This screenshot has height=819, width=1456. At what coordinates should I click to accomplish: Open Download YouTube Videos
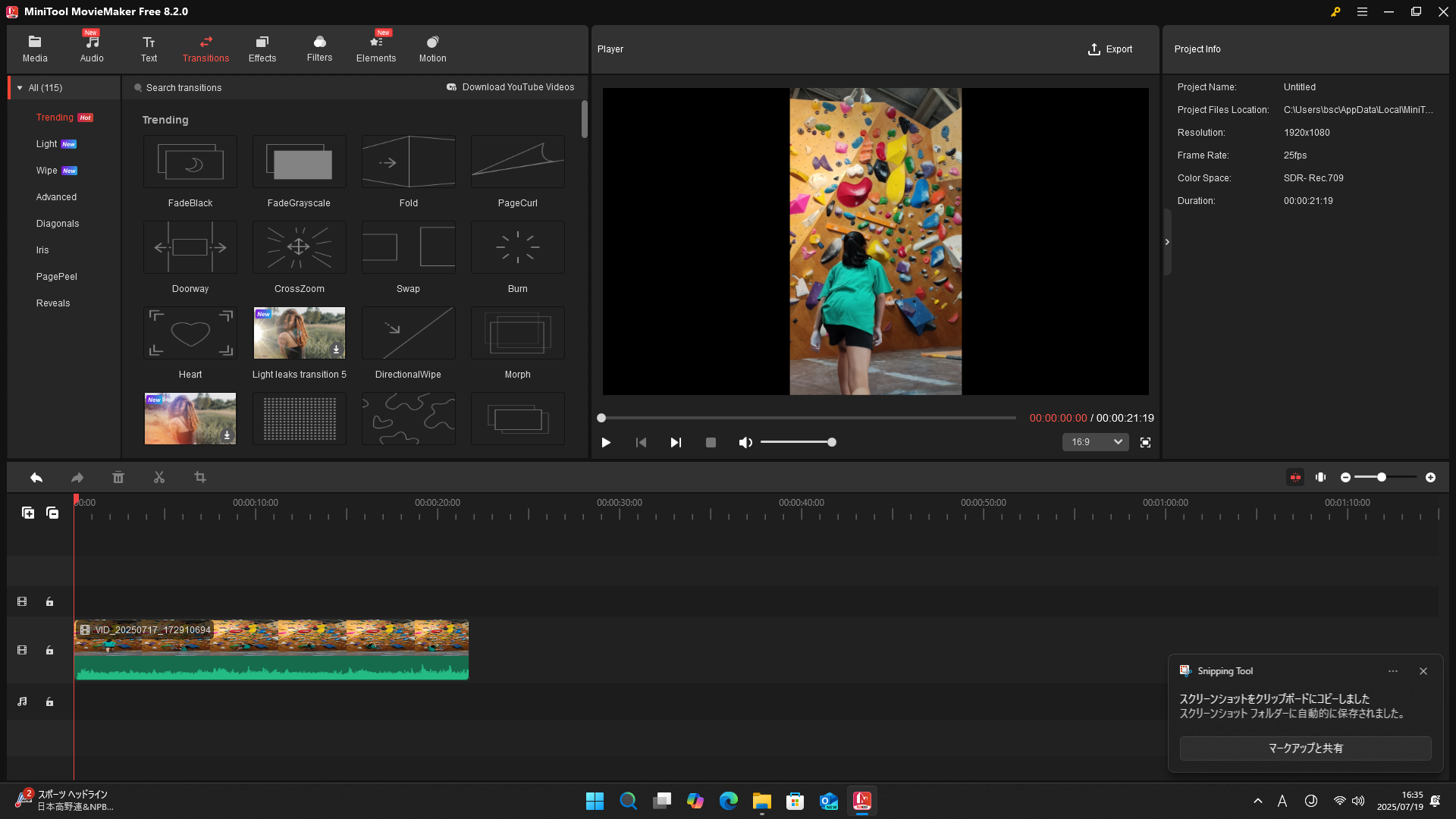click(510, 87)
